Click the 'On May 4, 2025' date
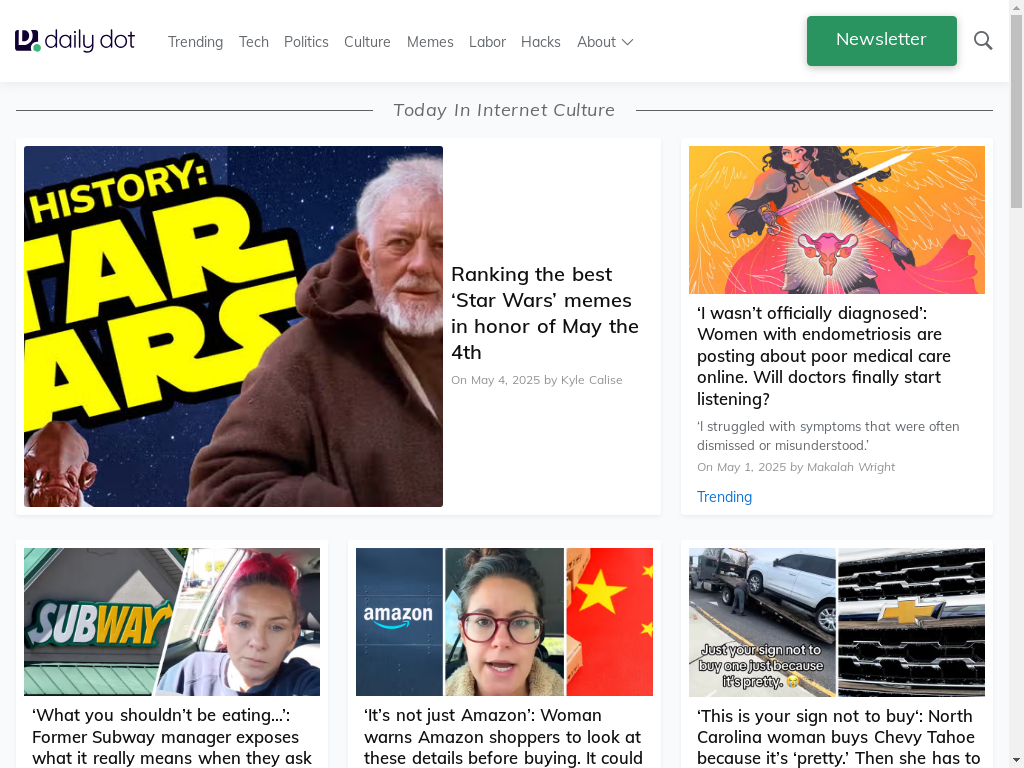This screenshot has width=1024, height=768. click(x=496, y=380)
